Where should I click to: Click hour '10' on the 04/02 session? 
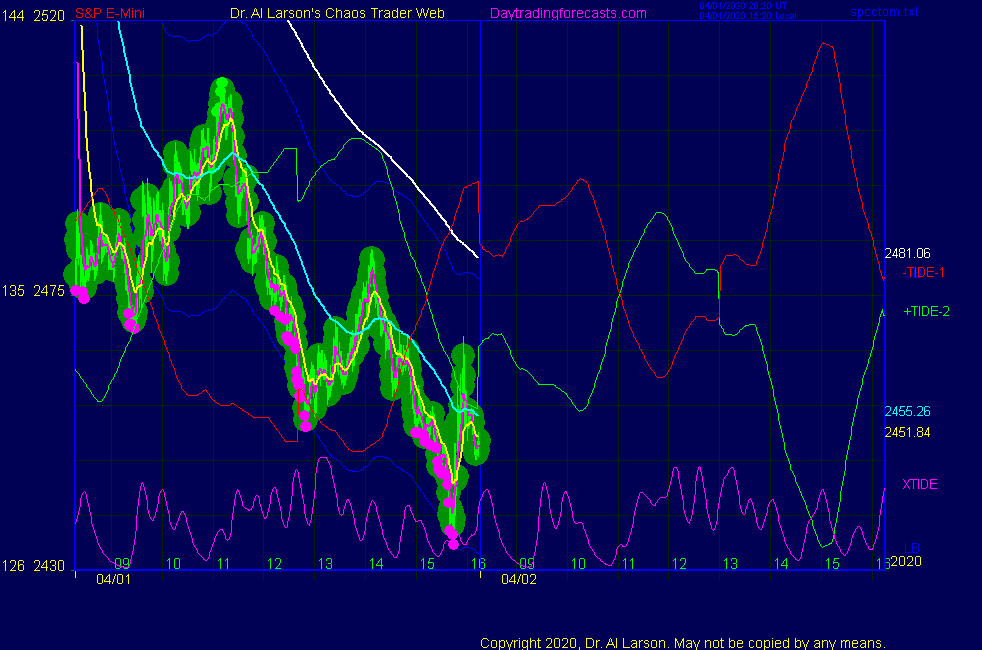pos(578,564)
